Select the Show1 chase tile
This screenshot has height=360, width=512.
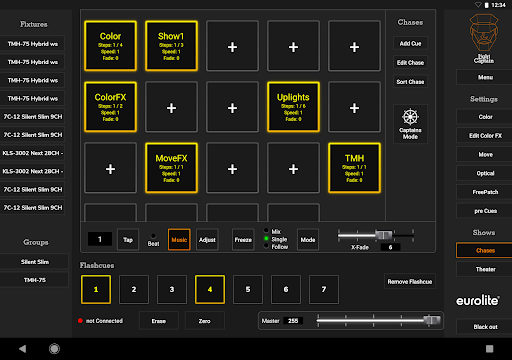click(171, 46)
